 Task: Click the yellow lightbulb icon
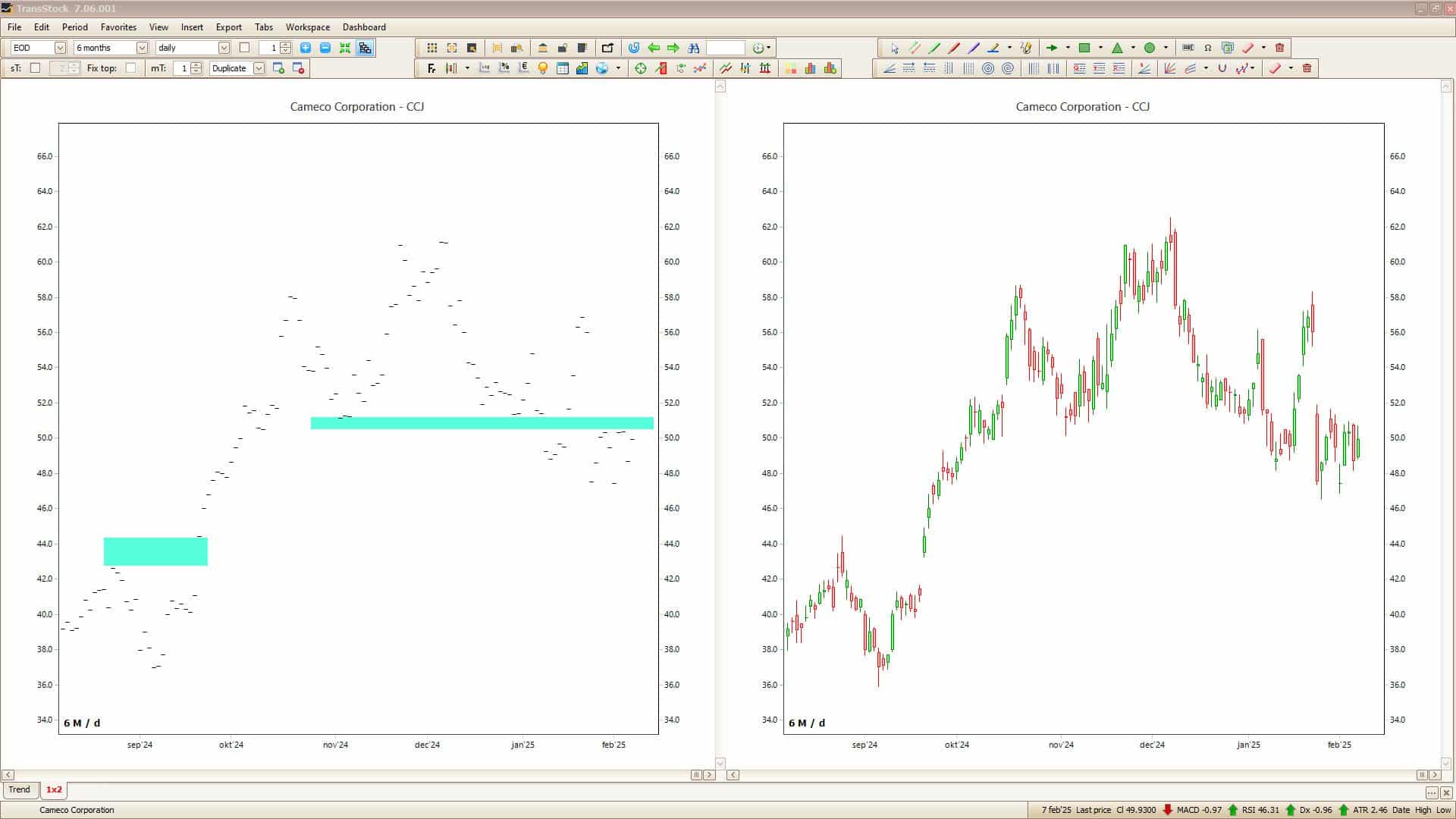pos(543,68)
